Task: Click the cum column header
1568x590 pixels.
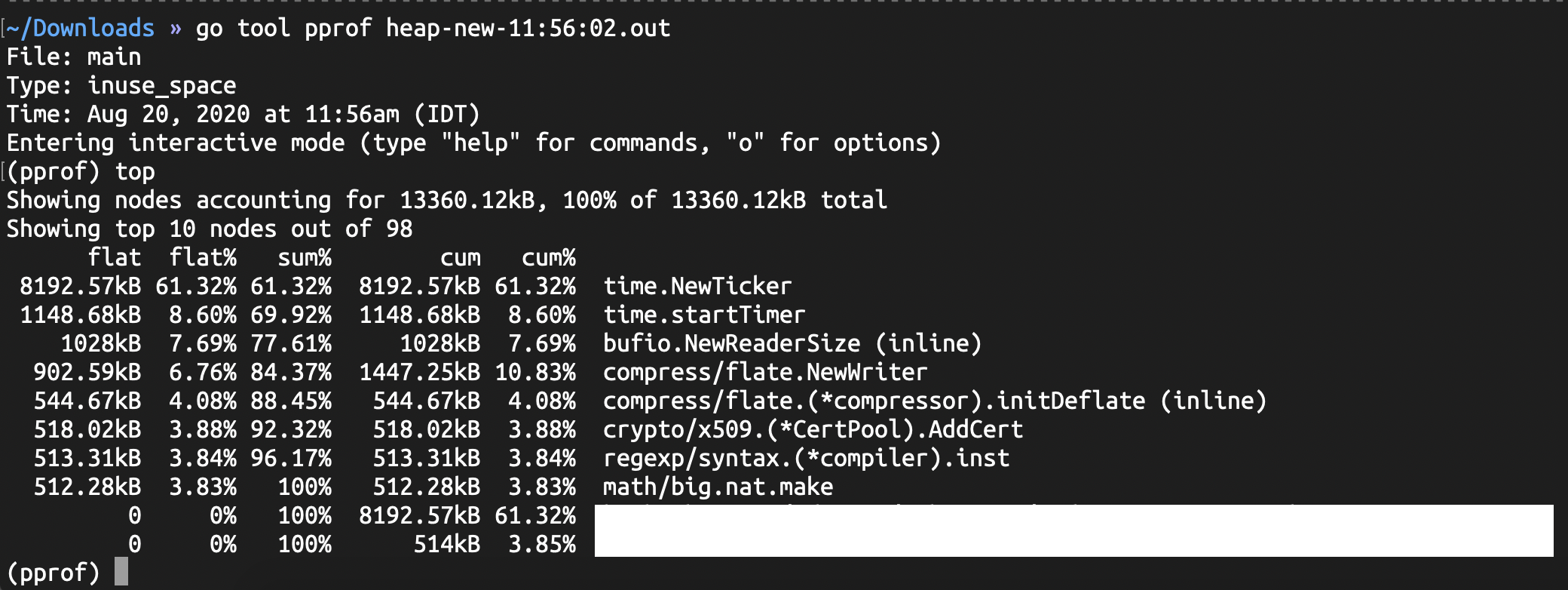Action: pyautogui.click(x=461, y=258)
